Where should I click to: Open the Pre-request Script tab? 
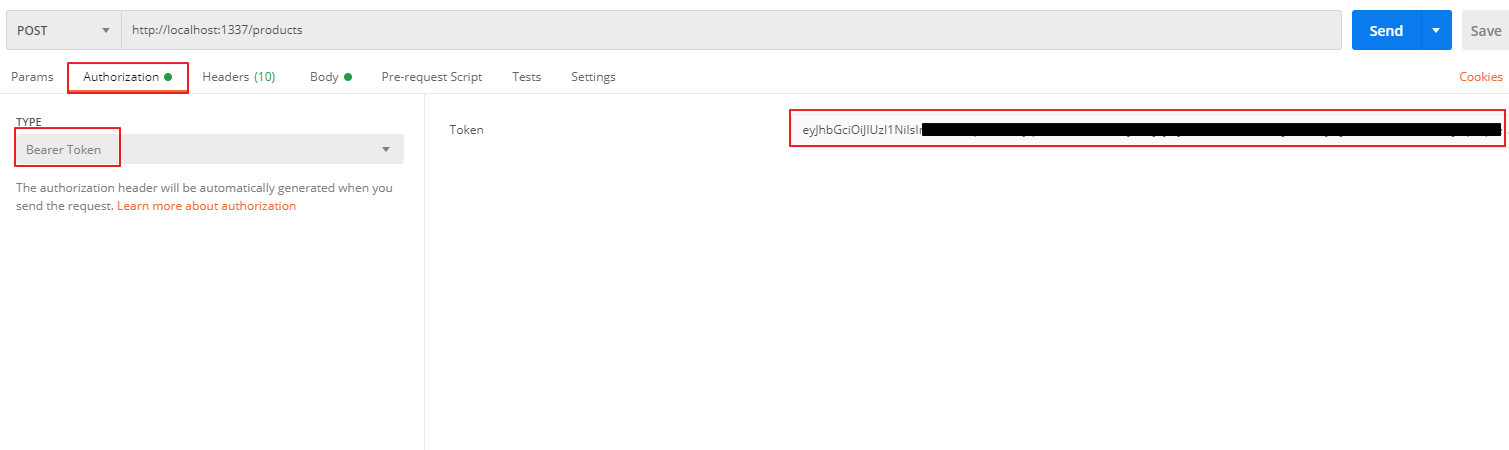(x=431, y=77)
